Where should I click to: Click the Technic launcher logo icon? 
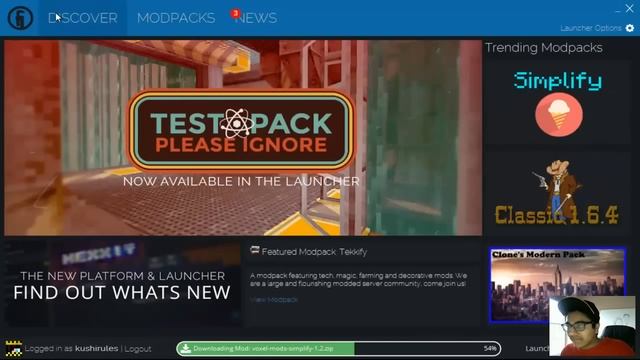click(20, 18)
